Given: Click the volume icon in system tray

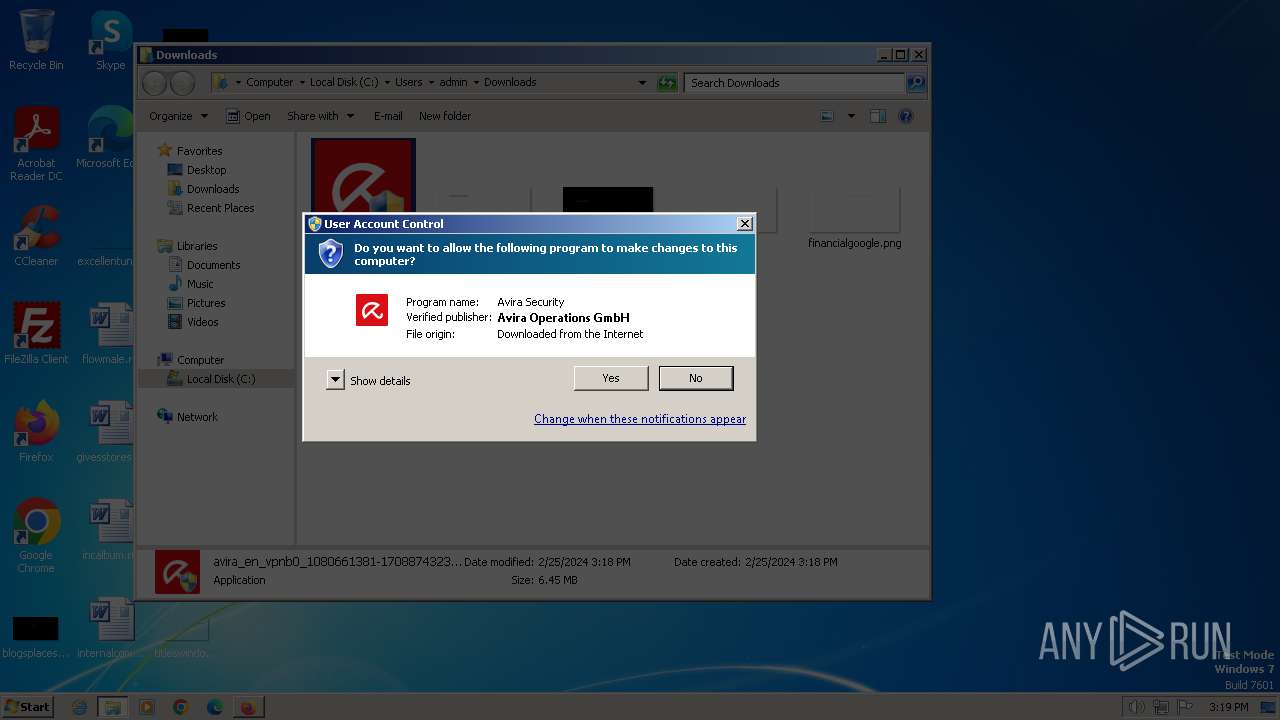Looking at the screenshot, I should pos(1136,707).
